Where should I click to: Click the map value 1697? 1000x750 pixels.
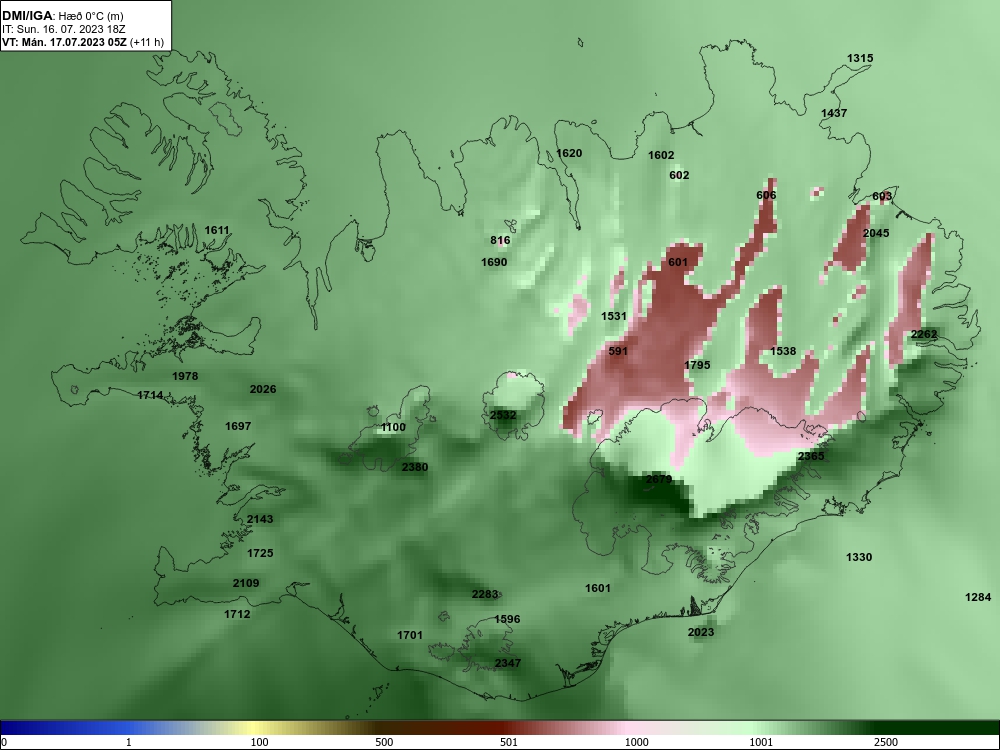pos(238,426)
